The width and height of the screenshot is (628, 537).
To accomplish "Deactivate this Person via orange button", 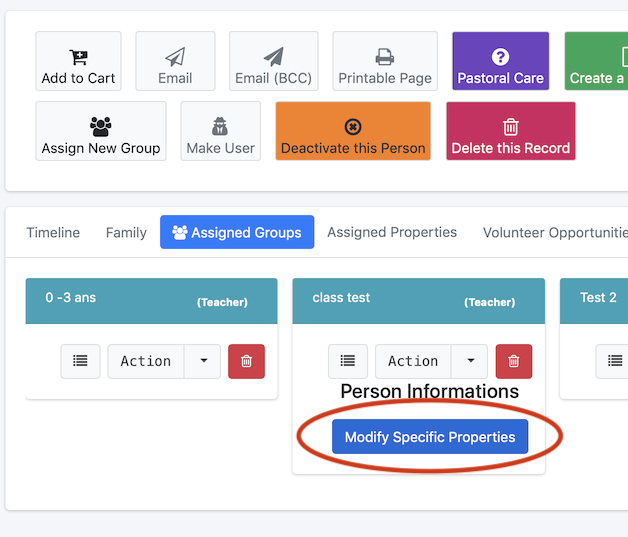I will 353,131.
